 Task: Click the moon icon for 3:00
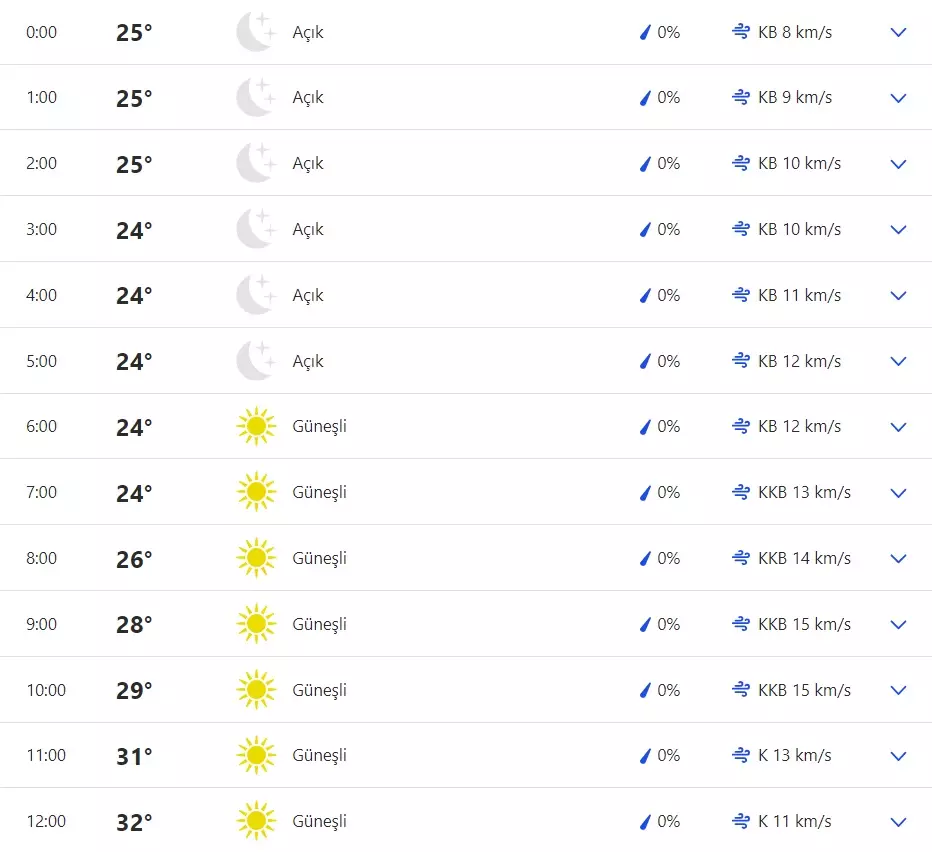point(255,229)
